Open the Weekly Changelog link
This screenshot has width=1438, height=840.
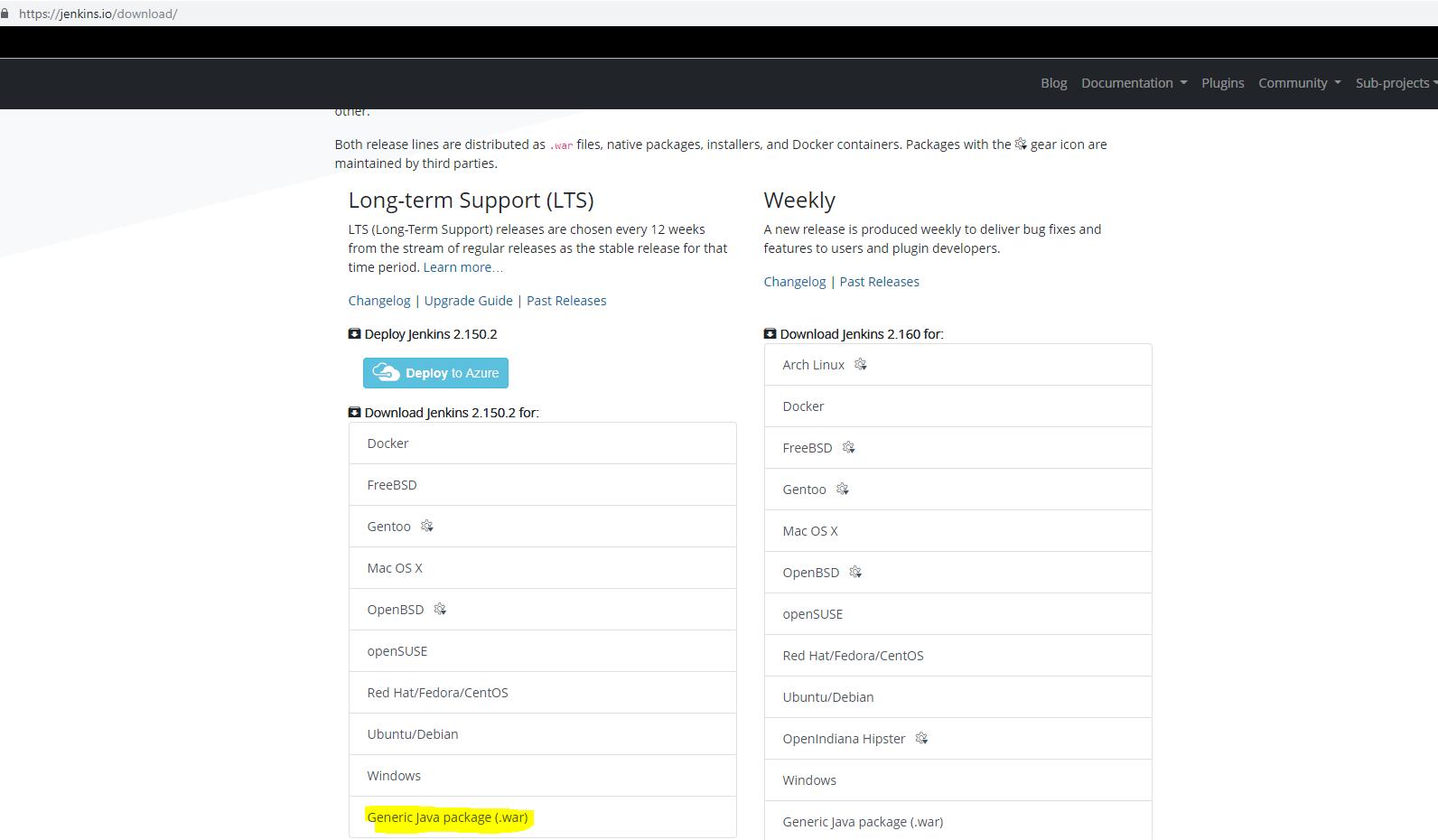tap(794, 282)
